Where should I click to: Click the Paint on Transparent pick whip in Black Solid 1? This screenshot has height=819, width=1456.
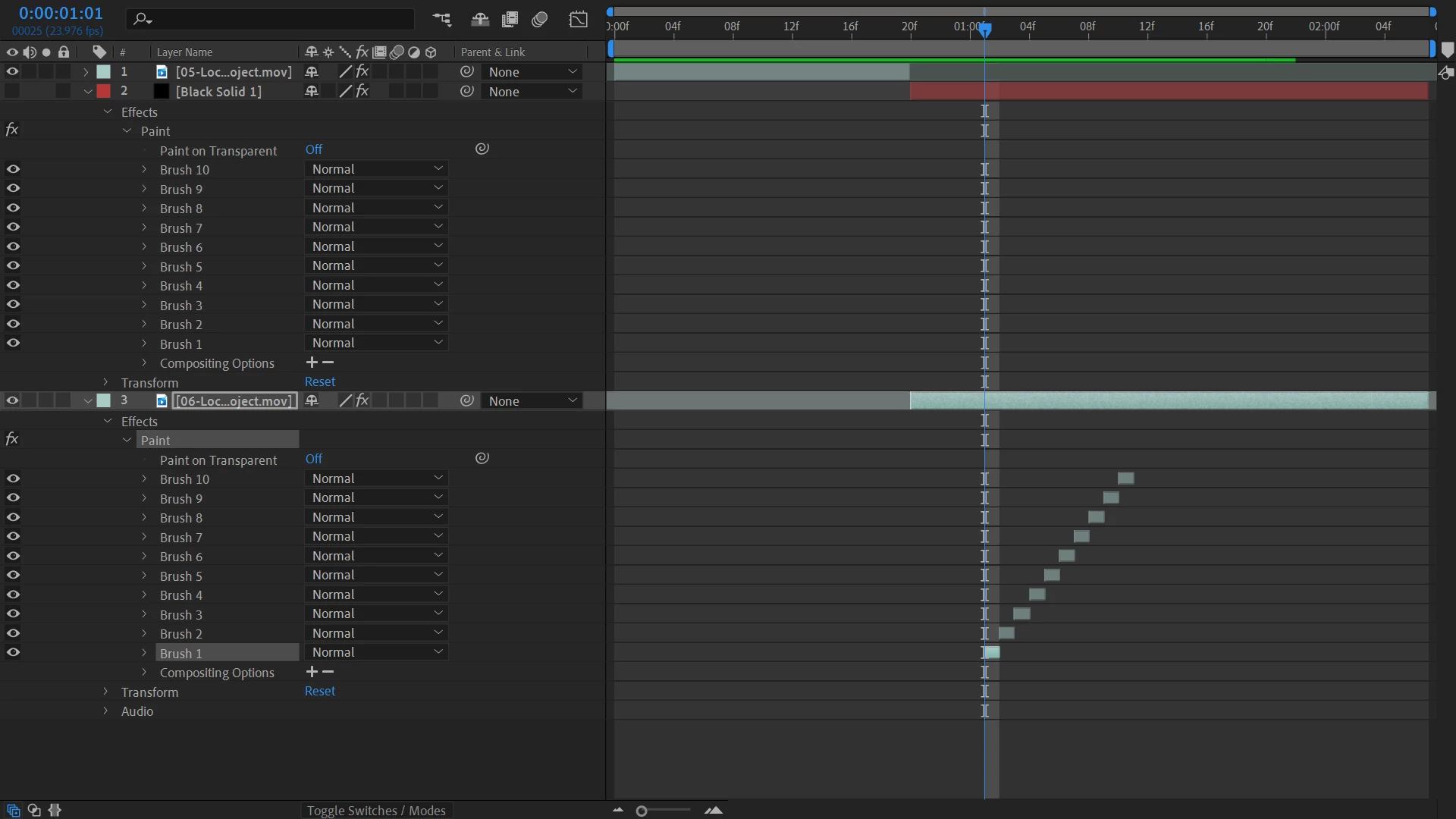click(x=482, y=149)
